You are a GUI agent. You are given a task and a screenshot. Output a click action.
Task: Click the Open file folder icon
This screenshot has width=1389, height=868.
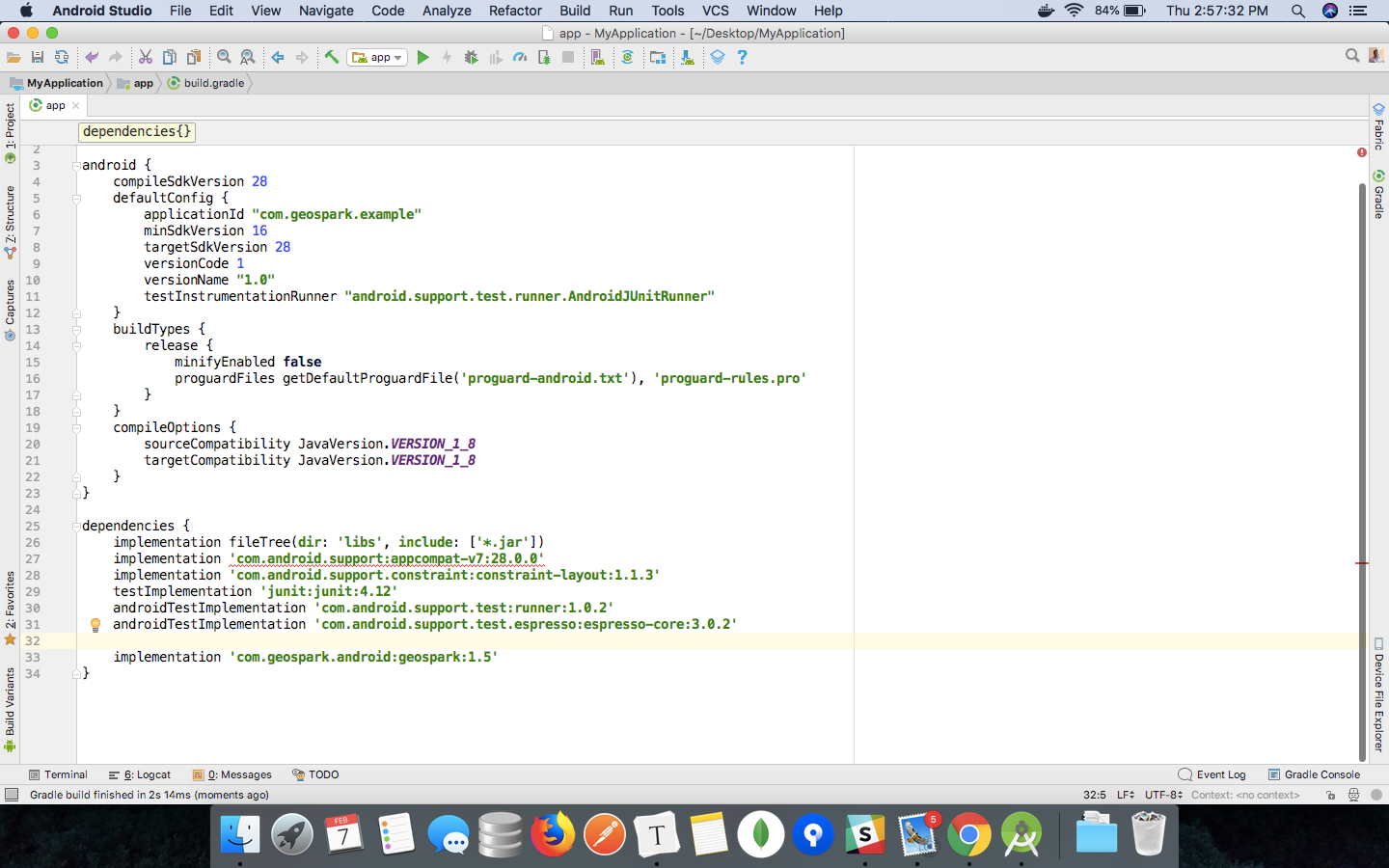pos(14,58)
